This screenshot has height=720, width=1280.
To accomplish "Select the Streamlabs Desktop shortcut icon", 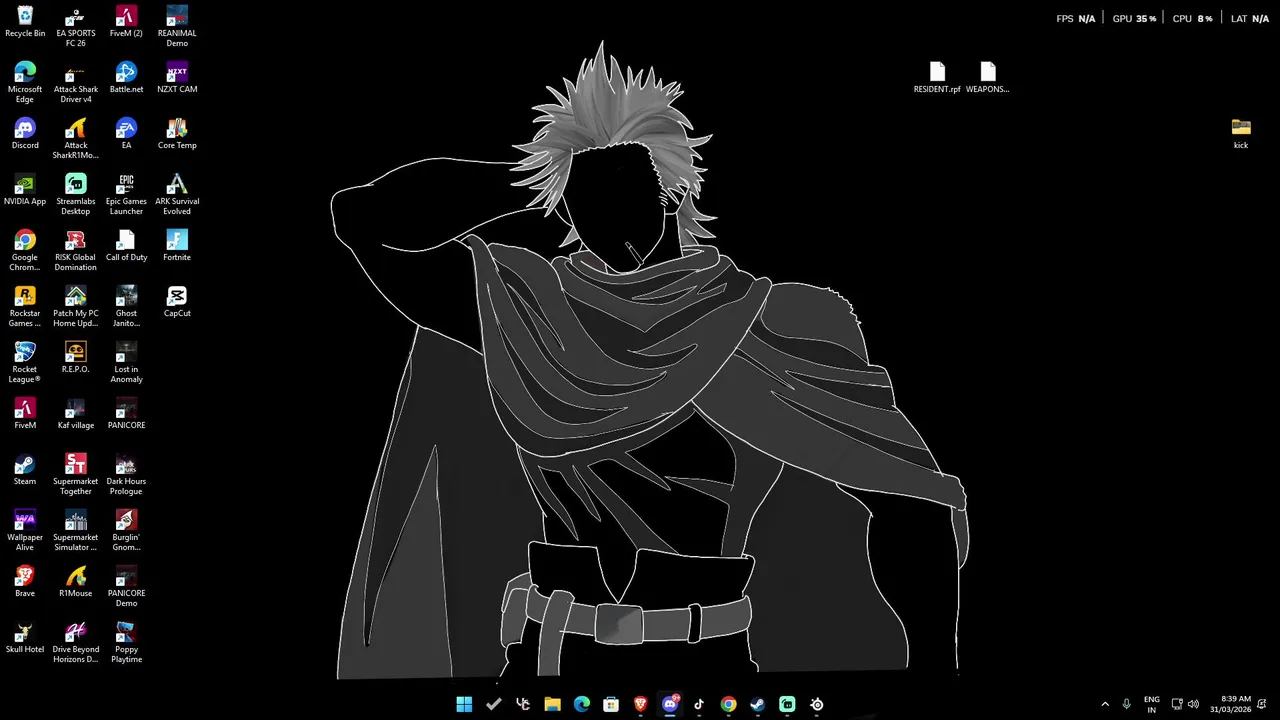I will [x=76, y=195].
